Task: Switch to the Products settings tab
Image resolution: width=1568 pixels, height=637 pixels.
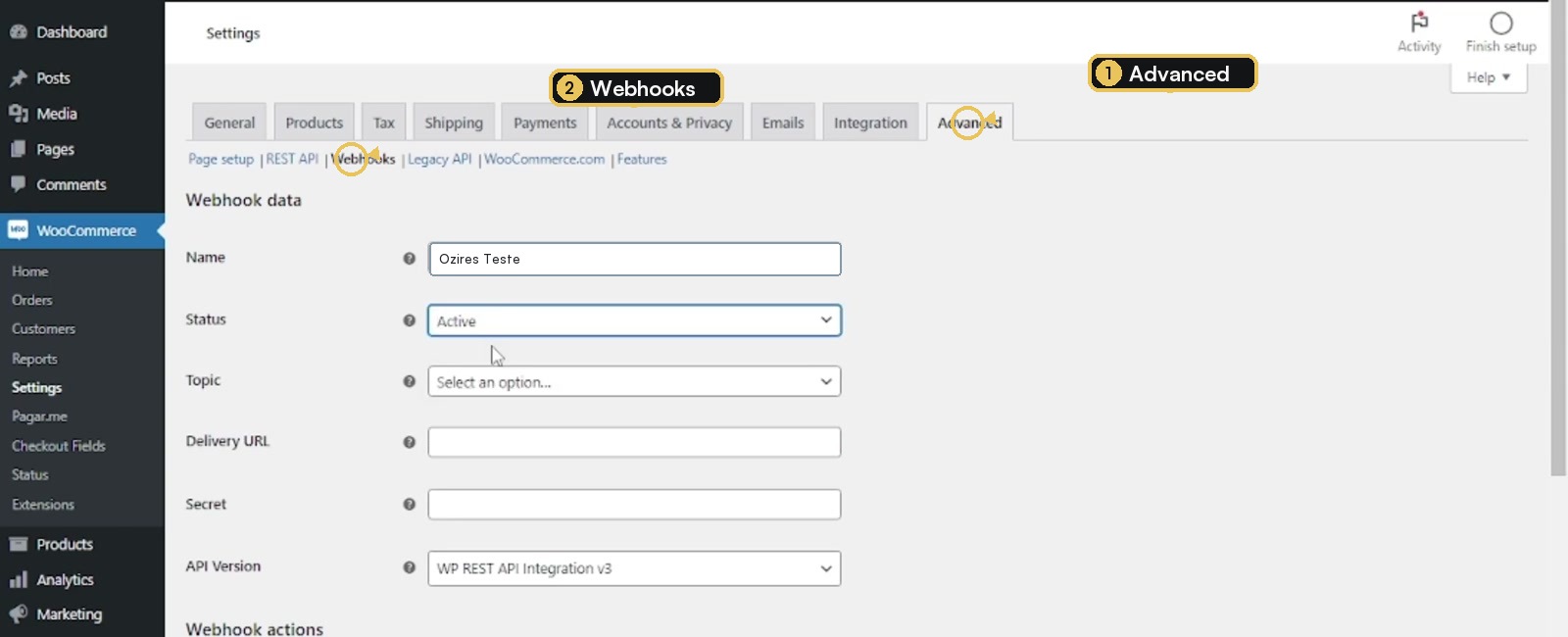Action: tap(314, 122)
